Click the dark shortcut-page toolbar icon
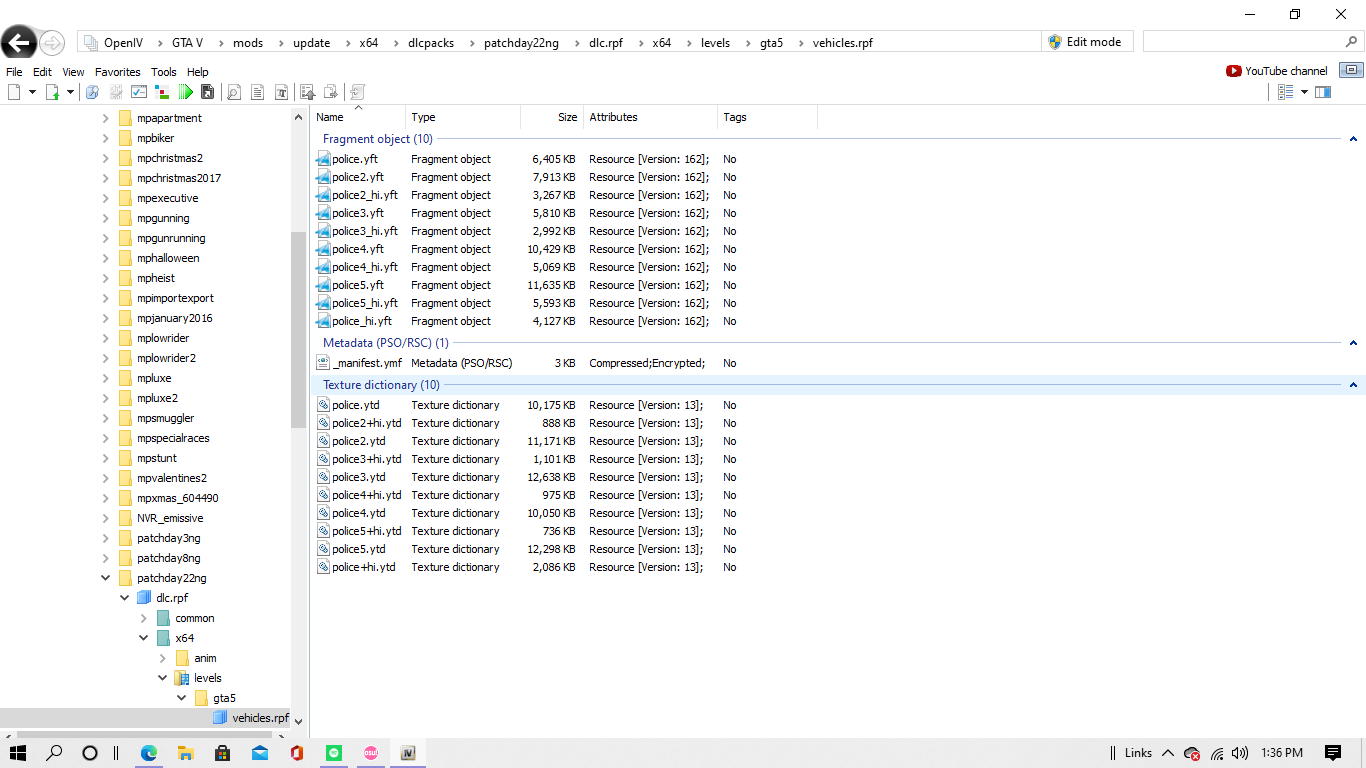Screen dimensions: 1366x768 [208, 92]
